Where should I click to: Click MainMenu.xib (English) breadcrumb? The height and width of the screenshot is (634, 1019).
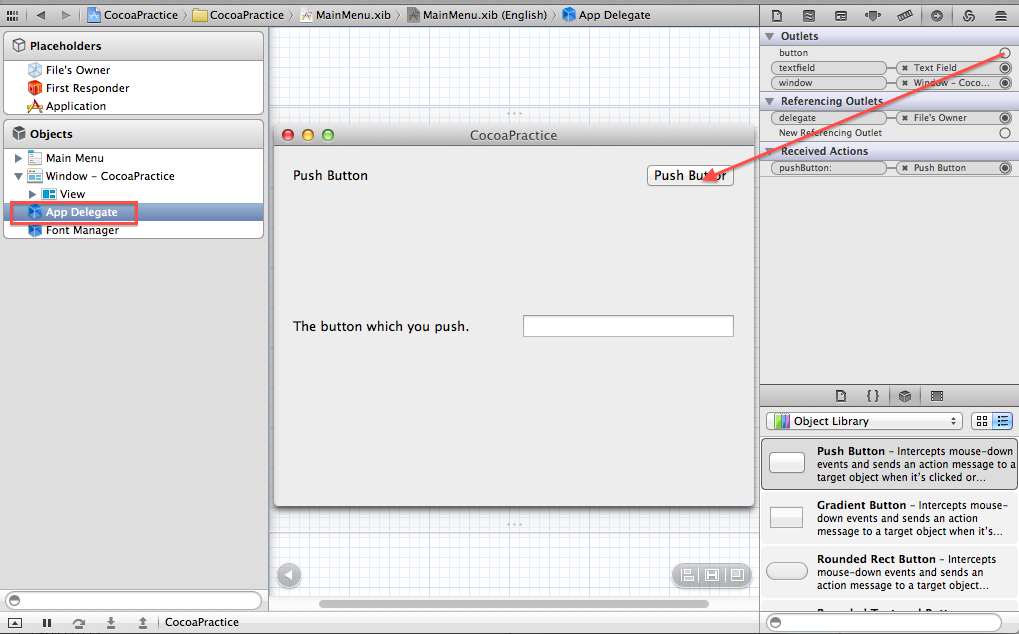[477, 15]
